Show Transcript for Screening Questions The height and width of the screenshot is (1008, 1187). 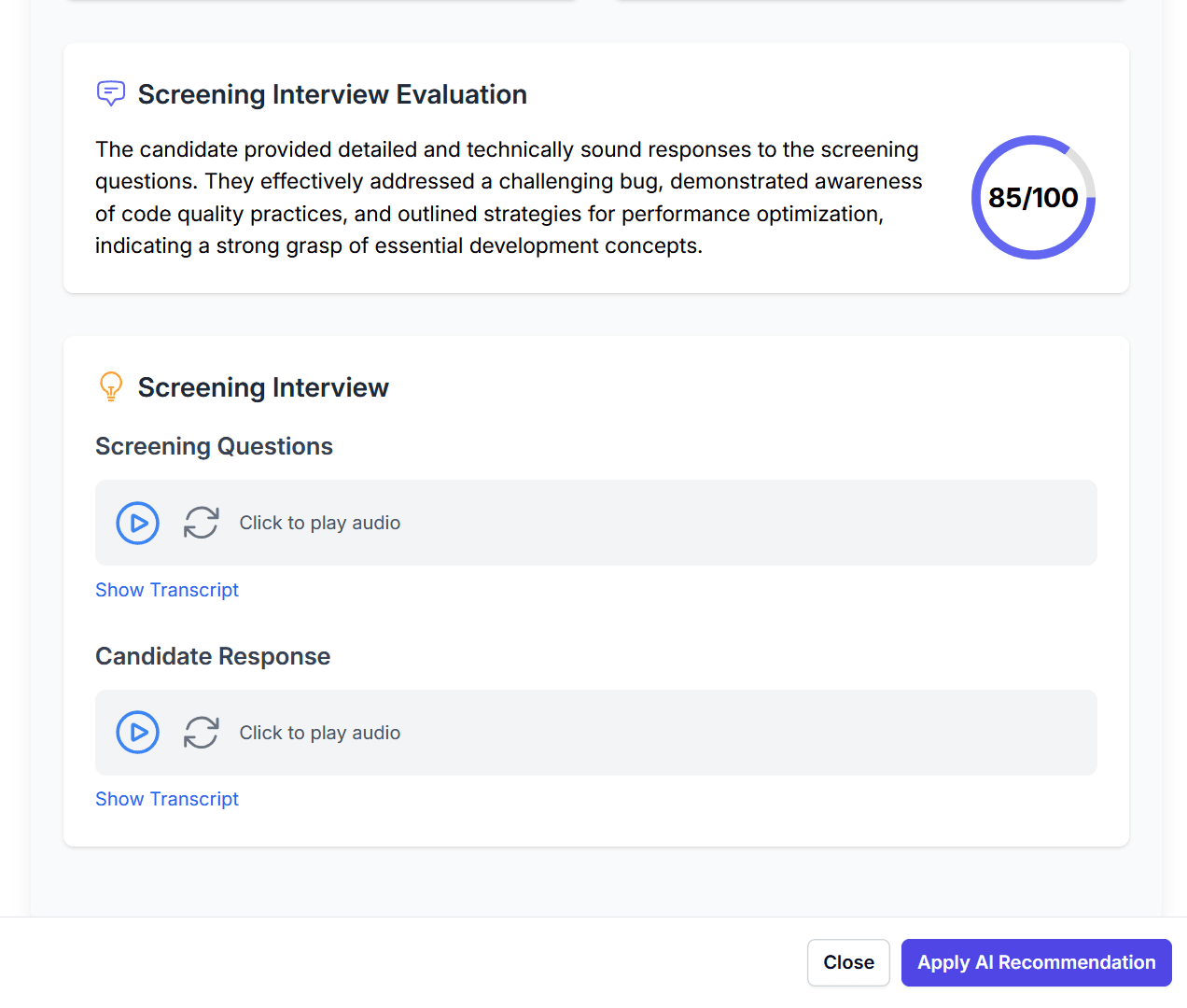(x=167, y=590)
